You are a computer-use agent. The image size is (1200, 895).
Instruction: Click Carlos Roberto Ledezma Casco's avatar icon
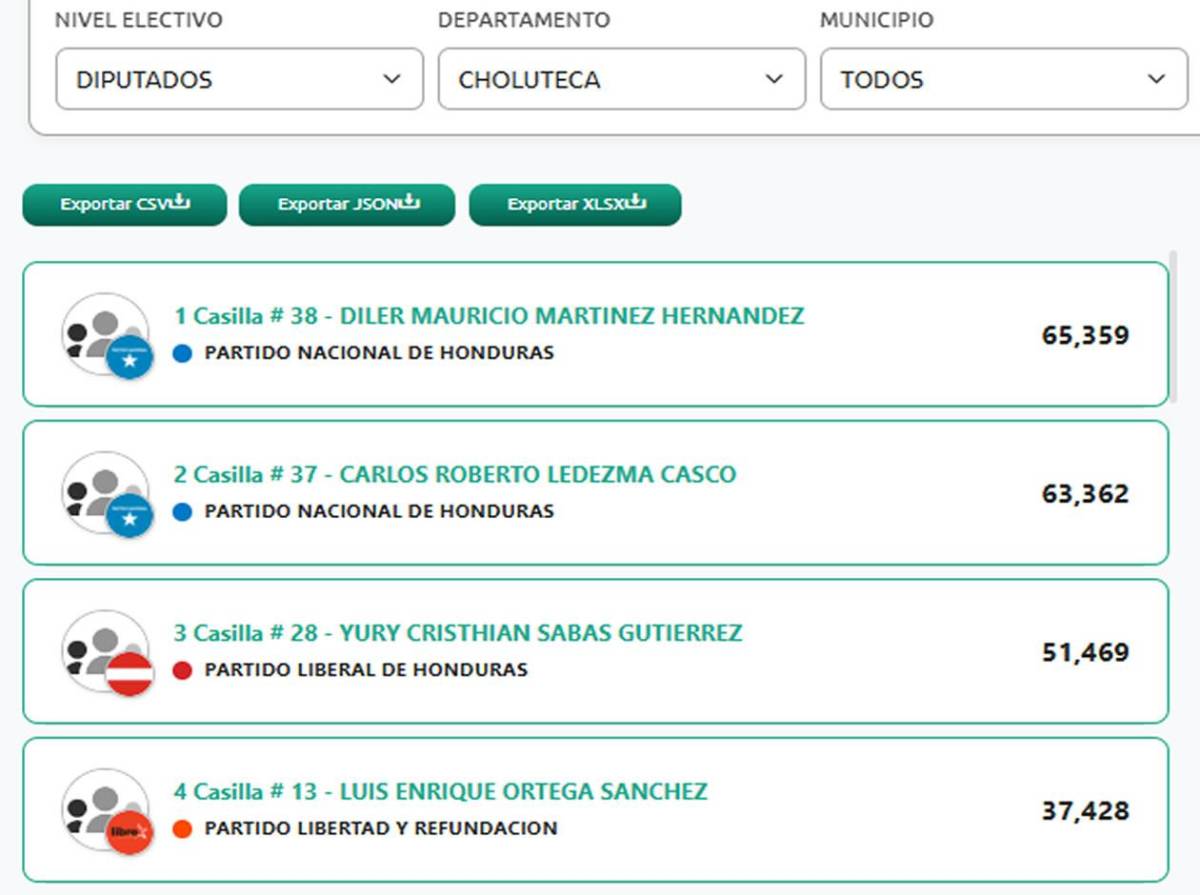tap(106, 493)
